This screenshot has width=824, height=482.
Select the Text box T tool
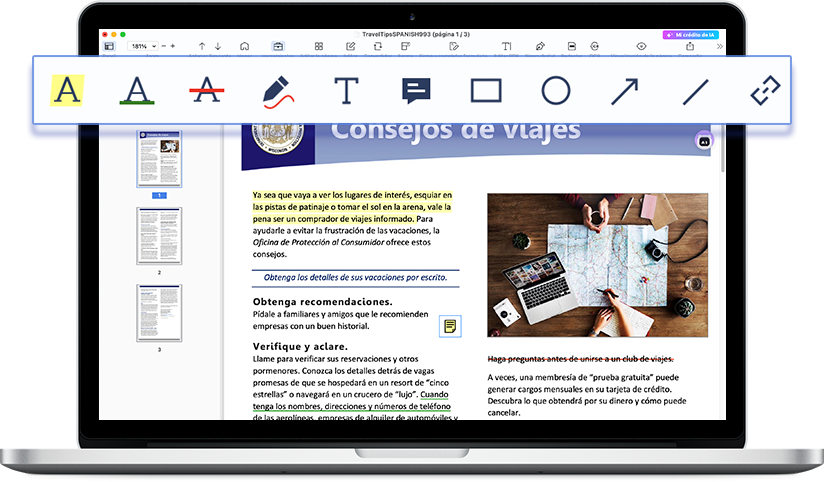click(346, 90)
